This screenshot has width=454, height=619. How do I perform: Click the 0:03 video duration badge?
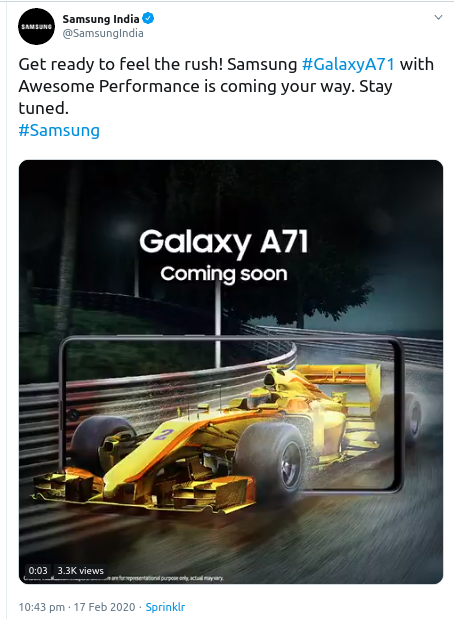38,570
